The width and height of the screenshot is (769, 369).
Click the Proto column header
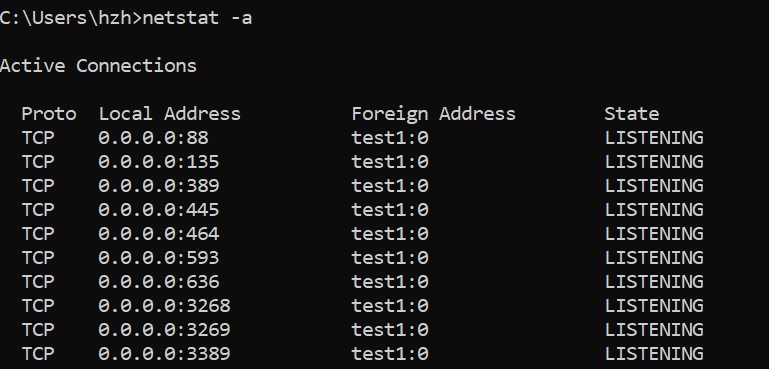click(49, 114)
